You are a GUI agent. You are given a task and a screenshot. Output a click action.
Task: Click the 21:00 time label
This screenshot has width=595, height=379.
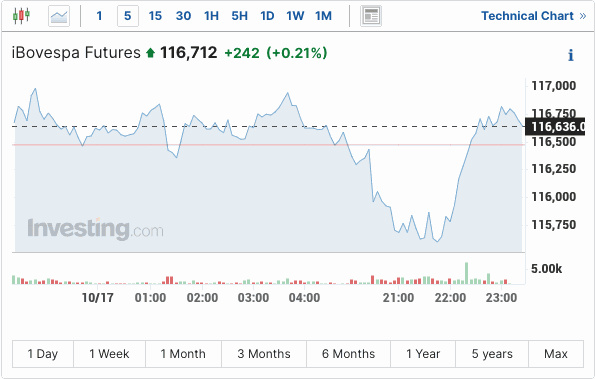(398, 298)
